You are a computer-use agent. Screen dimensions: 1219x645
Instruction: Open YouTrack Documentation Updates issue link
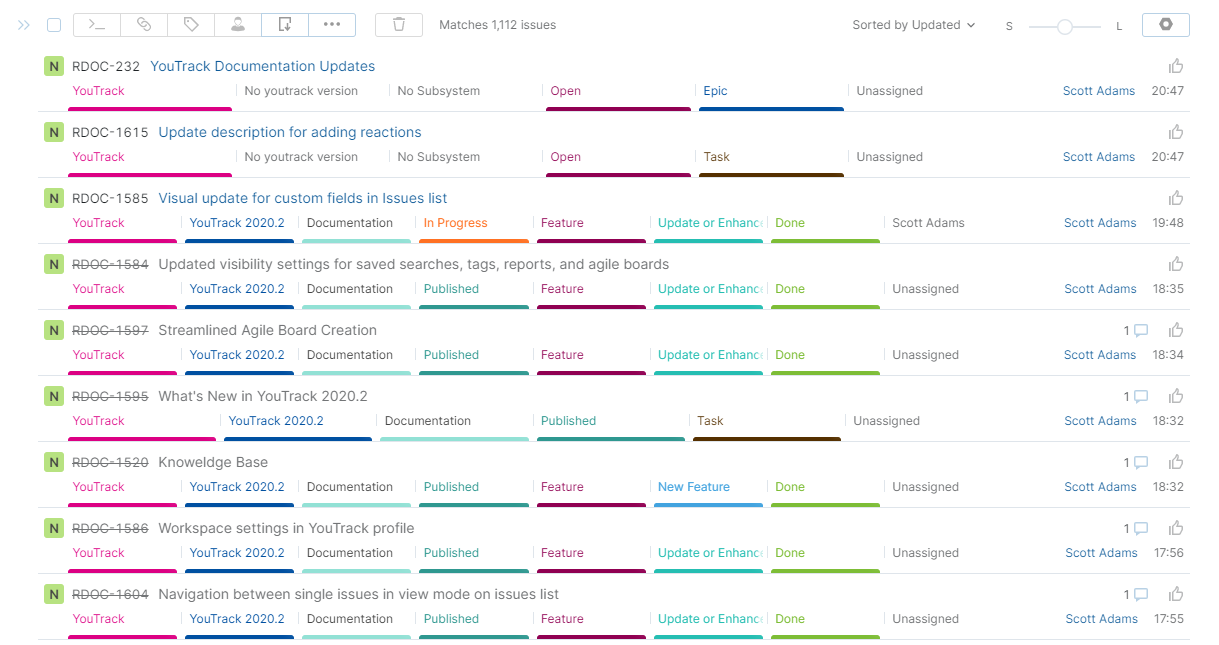(262, 67)
